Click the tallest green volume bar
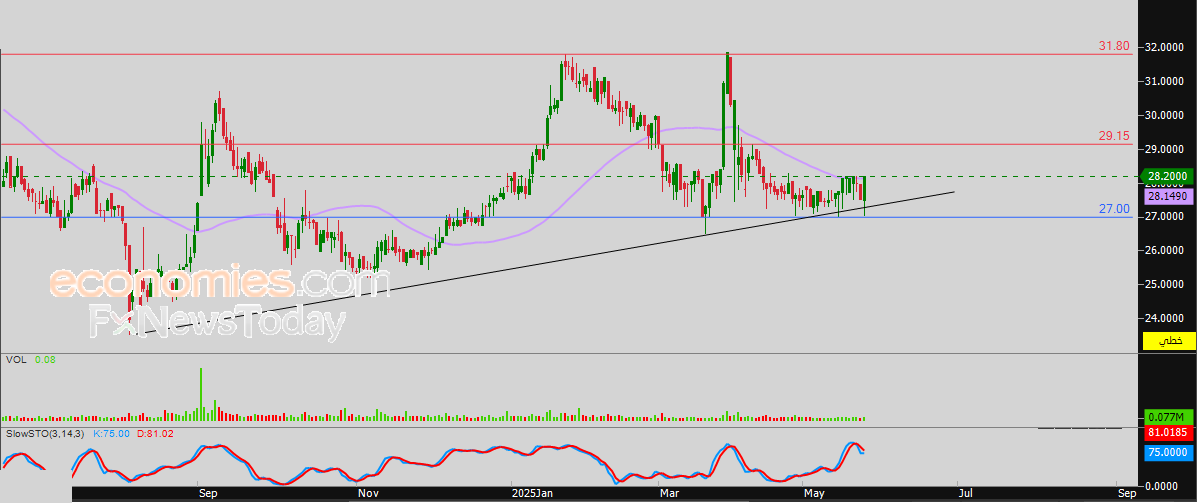The image size is (1197, 503). click(202, 394)
